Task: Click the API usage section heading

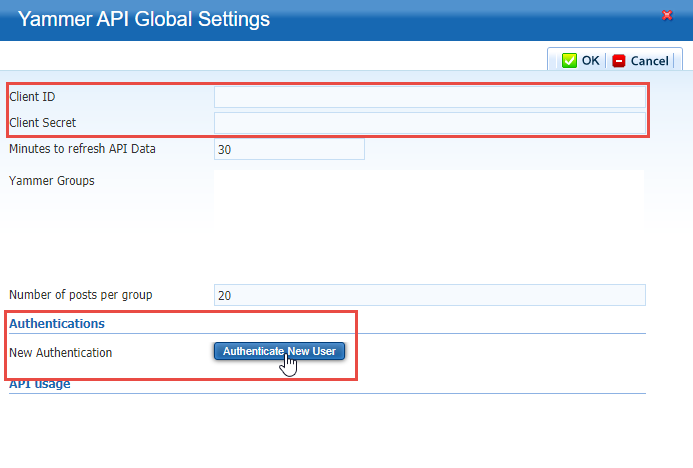Action: click(40, 384)
